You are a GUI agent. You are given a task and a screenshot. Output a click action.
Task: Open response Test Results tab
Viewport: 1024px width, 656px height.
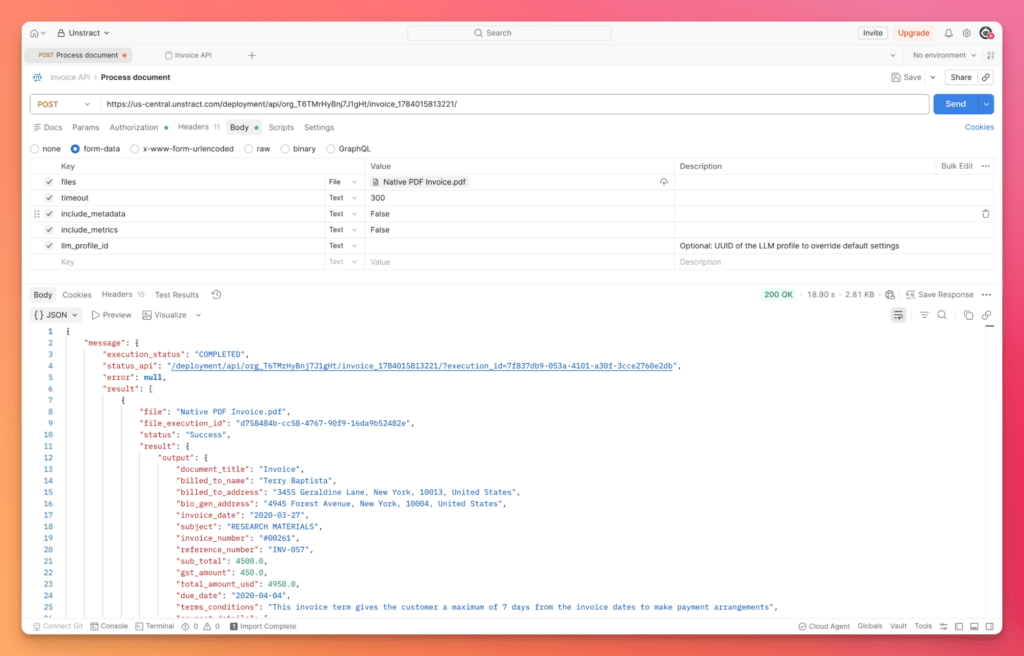tap(176, 295)
